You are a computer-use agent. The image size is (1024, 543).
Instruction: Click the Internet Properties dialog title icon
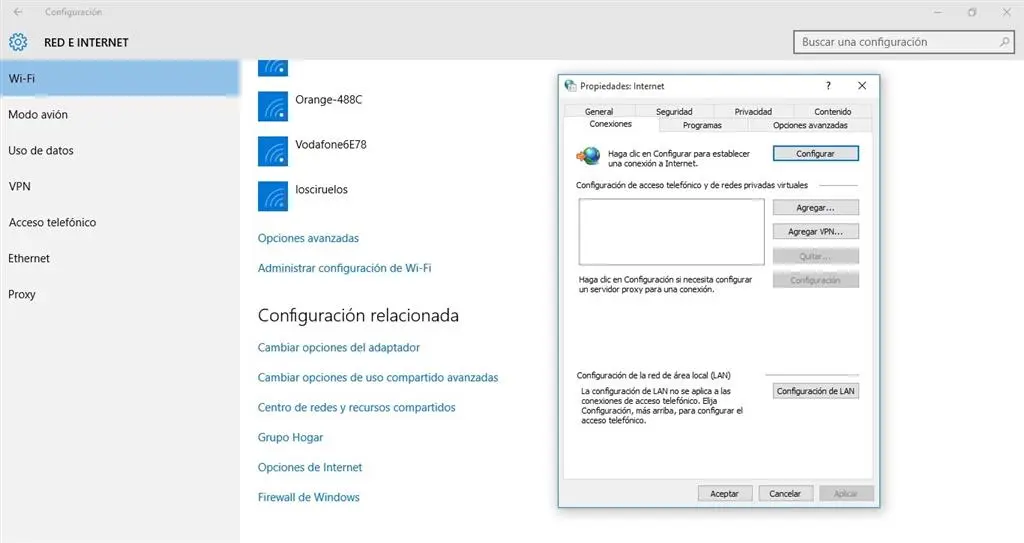point(570,86)
